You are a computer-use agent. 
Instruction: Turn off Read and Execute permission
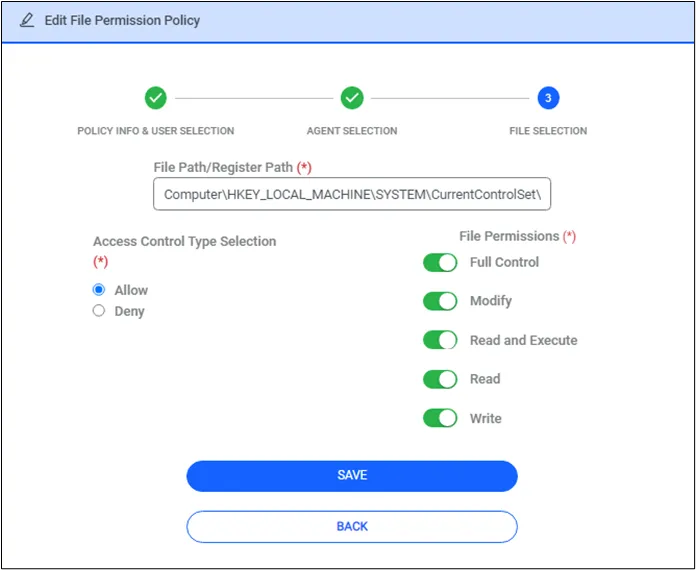click(440, 340)
